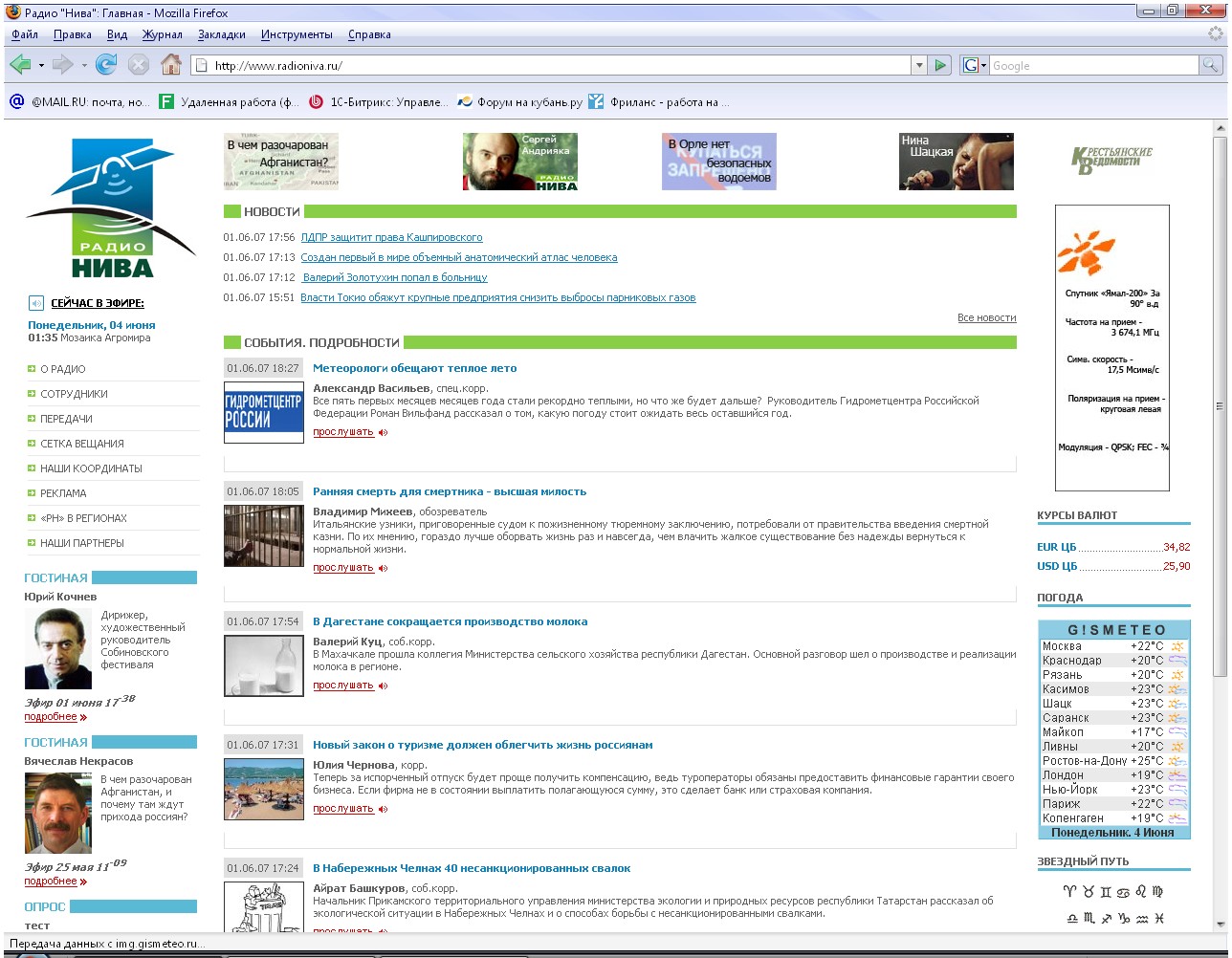
Task: Click the Гидрометцентр России article thumbnail
Action: click(264, 412)
